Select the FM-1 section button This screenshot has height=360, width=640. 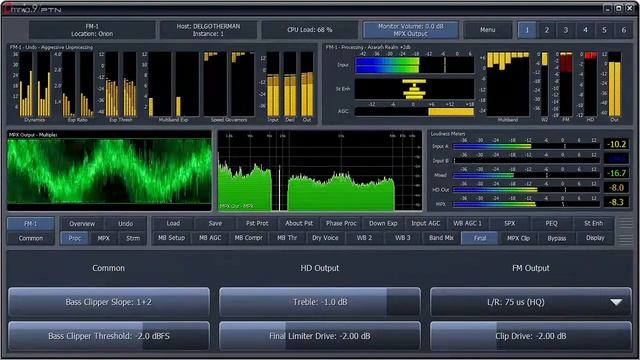point(31,224)
